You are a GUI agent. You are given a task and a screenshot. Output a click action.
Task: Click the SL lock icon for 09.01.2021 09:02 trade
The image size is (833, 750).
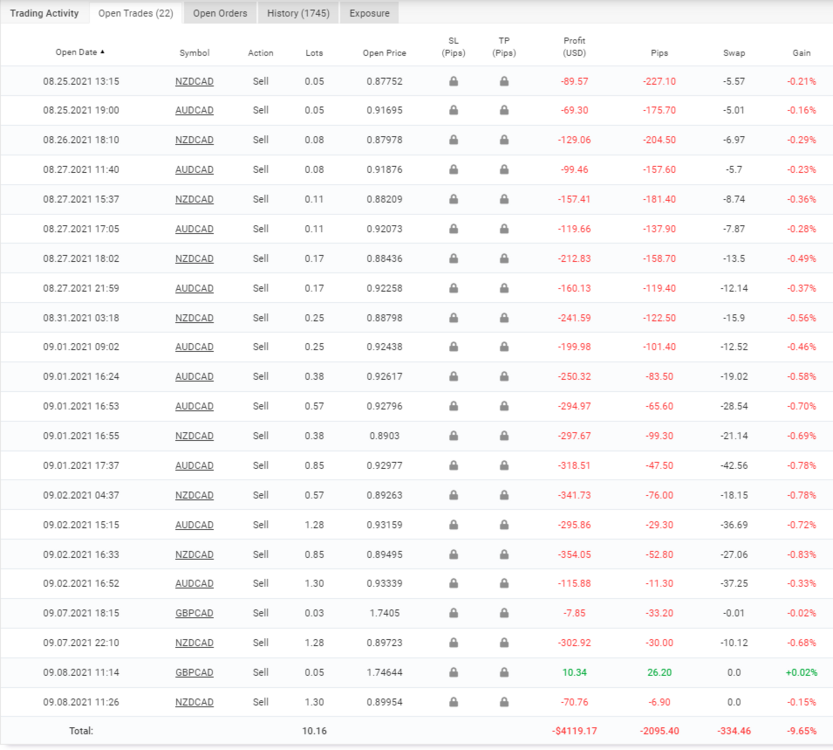pos(453,347)
